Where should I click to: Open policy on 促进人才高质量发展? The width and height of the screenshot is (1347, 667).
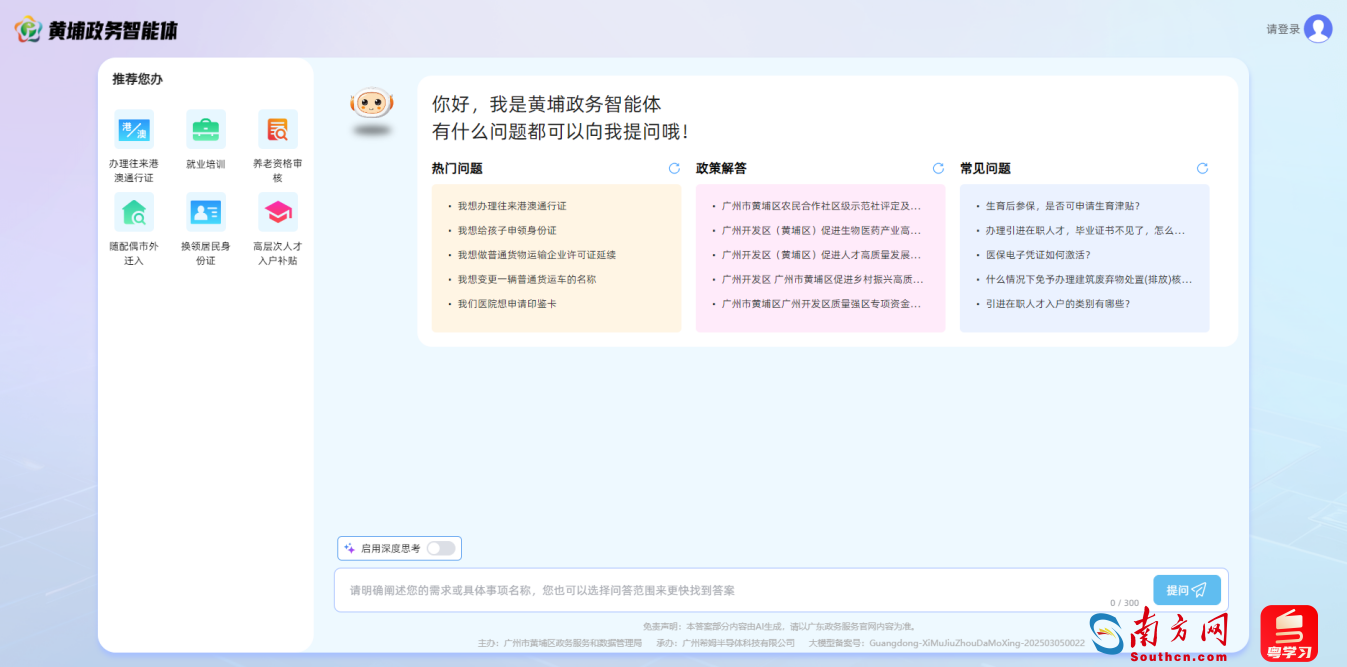[821, 255]
